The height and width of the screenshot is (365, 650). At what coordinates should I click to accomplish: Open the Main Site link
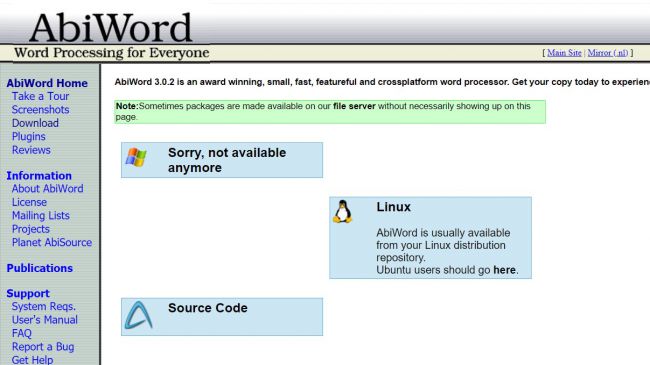click(564, 53)
